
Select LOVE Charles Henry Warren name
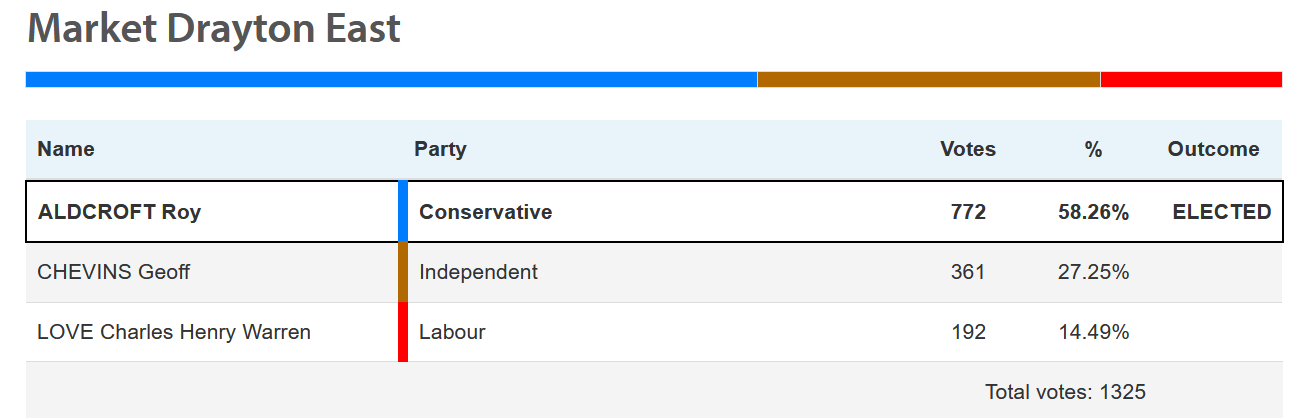[174, 332]
